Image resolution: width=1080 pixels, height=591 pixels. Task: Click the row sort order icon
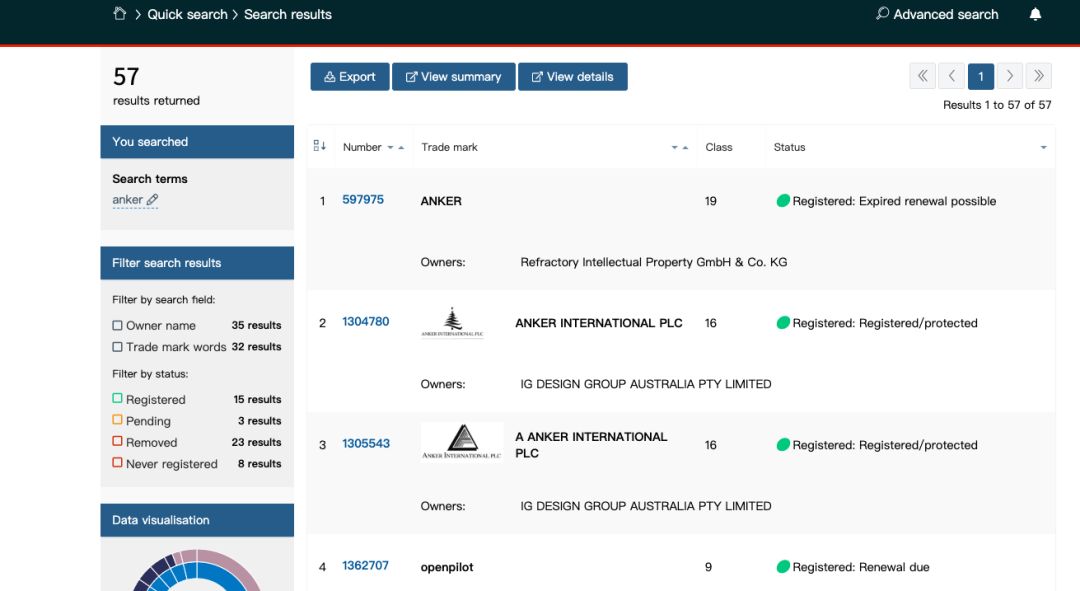tap(320, 147)
